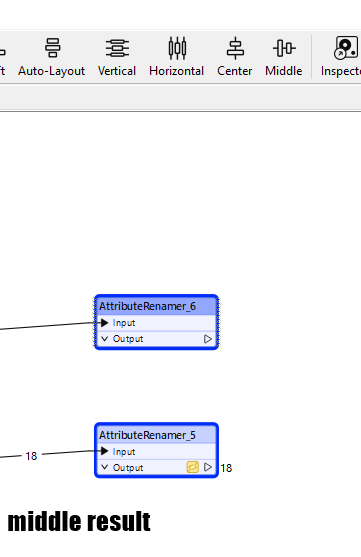Click the Input port arrow of AttributeRenamer_6
Screen dimensions: 361x557
tap(104, 323)
